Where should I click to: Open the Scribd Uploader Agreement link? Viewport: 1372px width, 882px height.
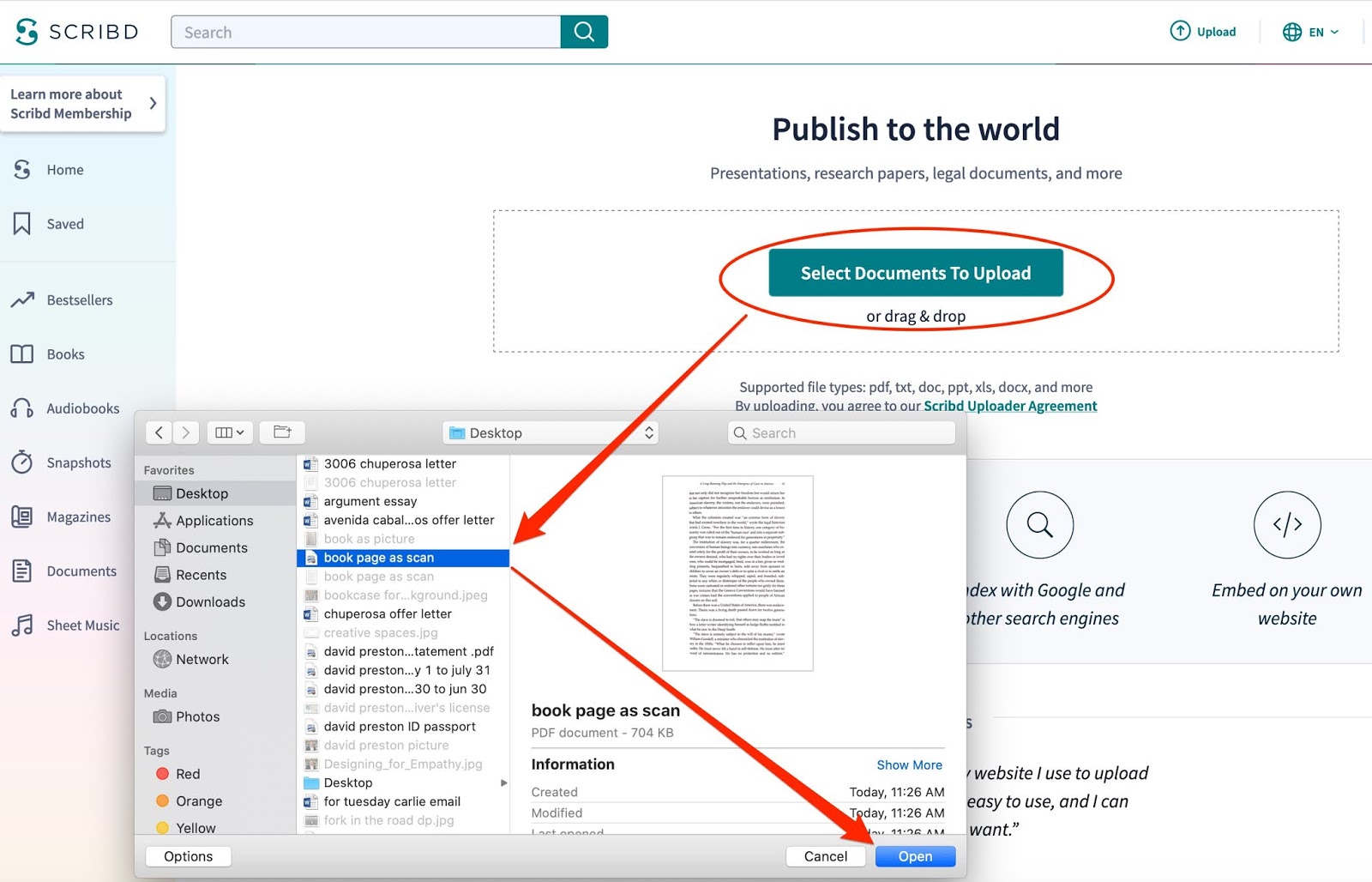(1010, 406)
